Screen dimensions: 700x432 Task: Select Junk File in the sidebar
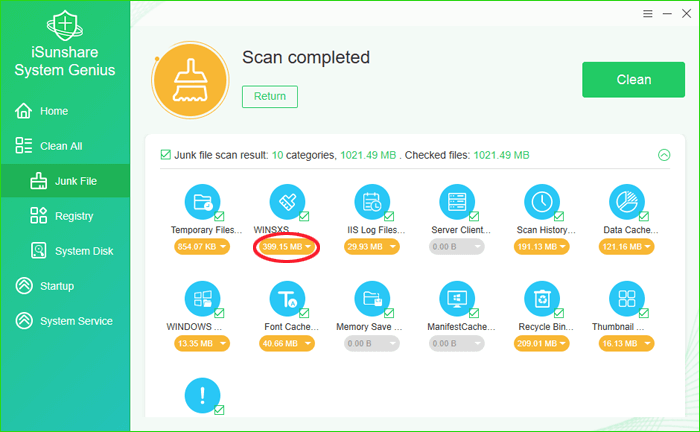point(65,181)
